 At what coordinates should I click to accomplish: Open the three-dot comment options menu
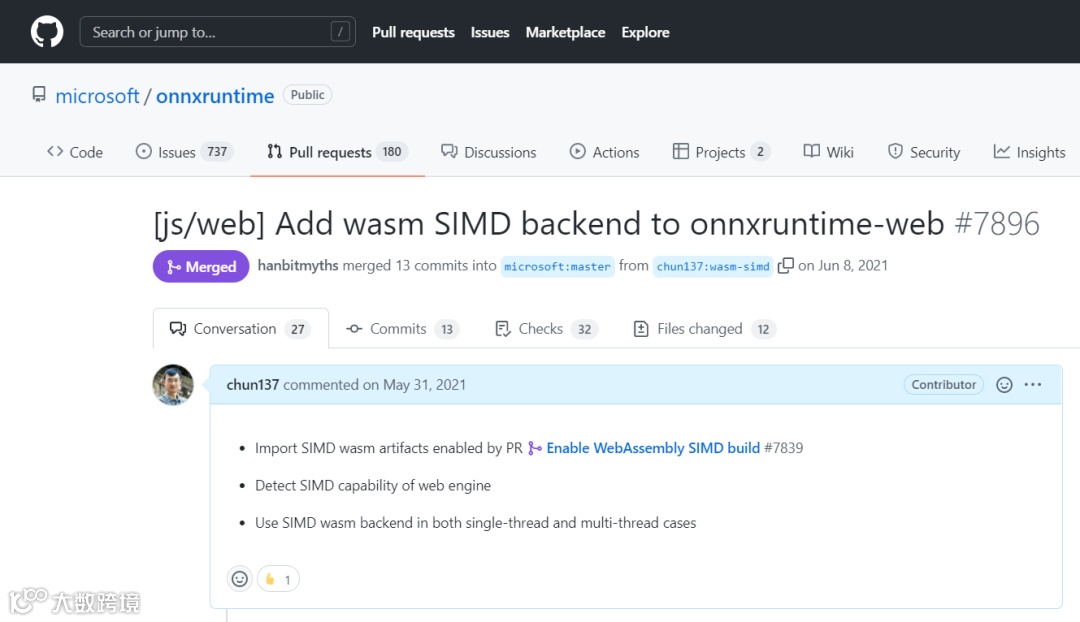(1033, 385)
